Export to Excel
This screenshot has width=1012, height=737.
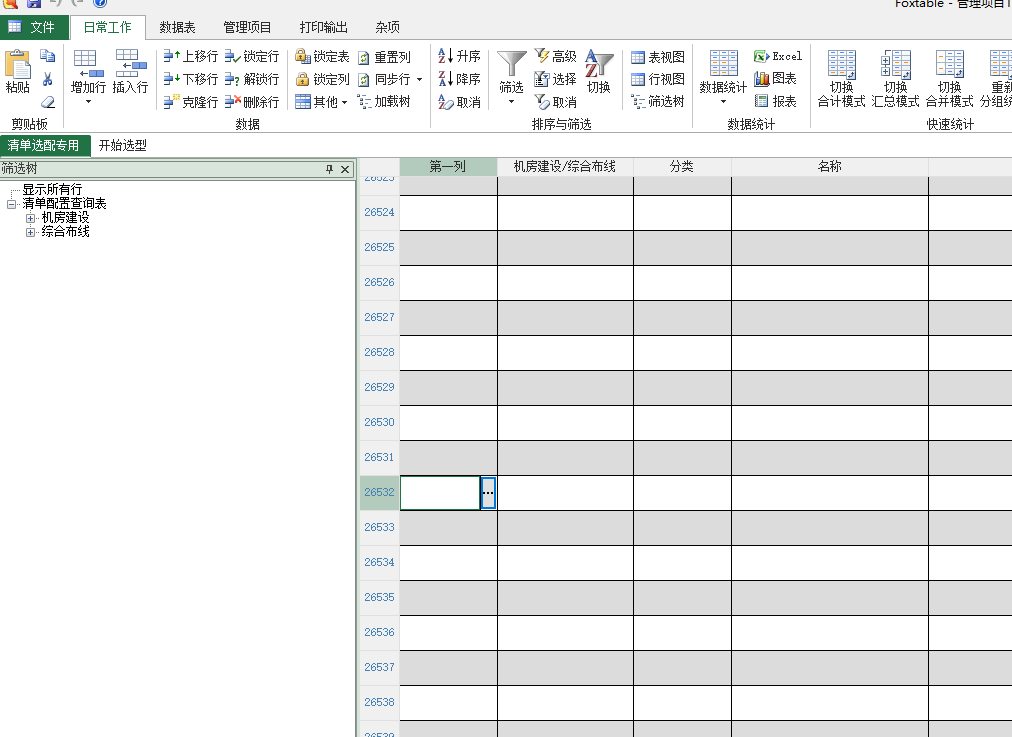click(x=778, y=57)
